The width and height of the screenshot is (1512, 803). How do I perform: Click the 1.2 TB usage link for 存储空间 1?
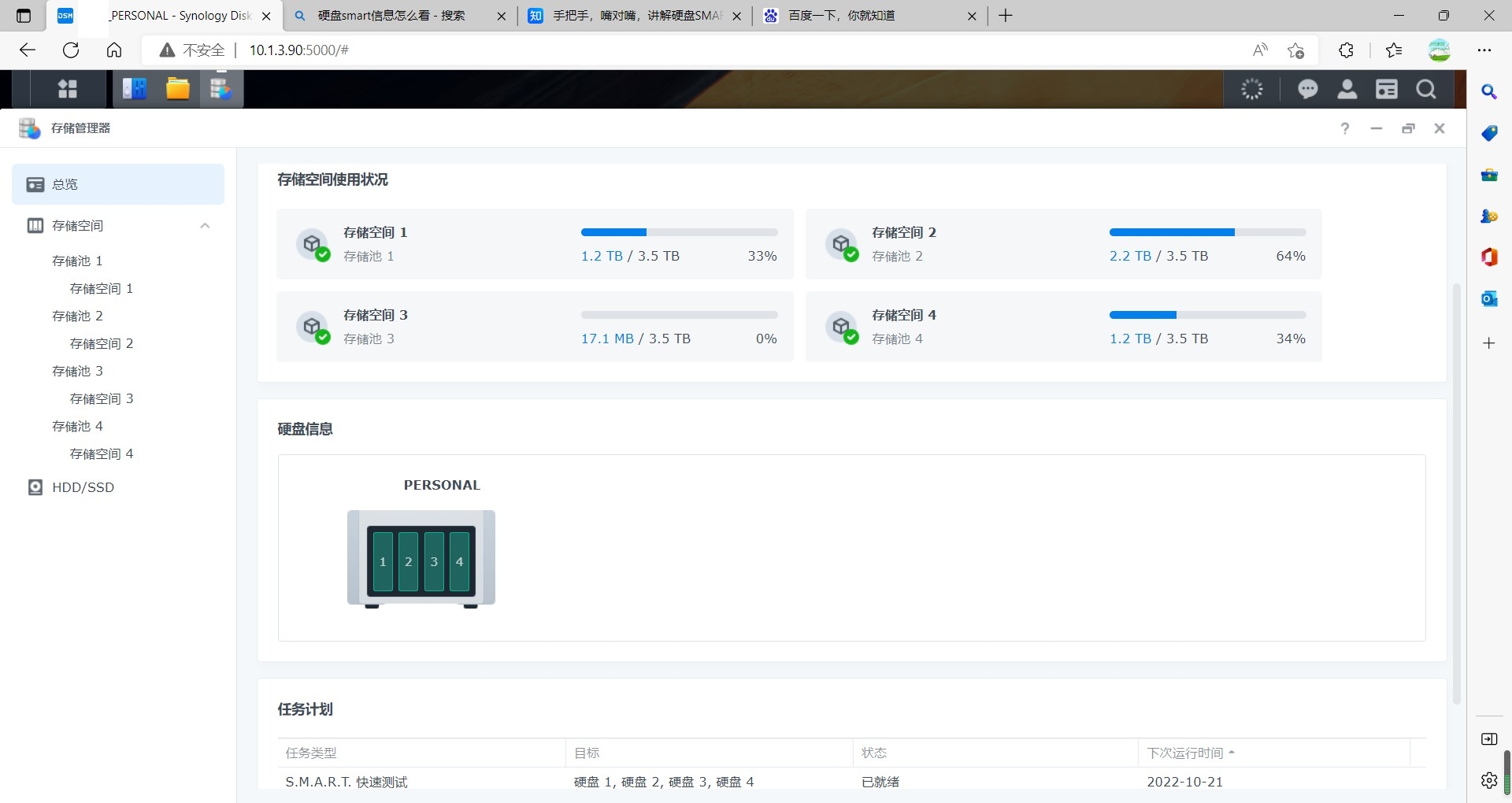602,256
